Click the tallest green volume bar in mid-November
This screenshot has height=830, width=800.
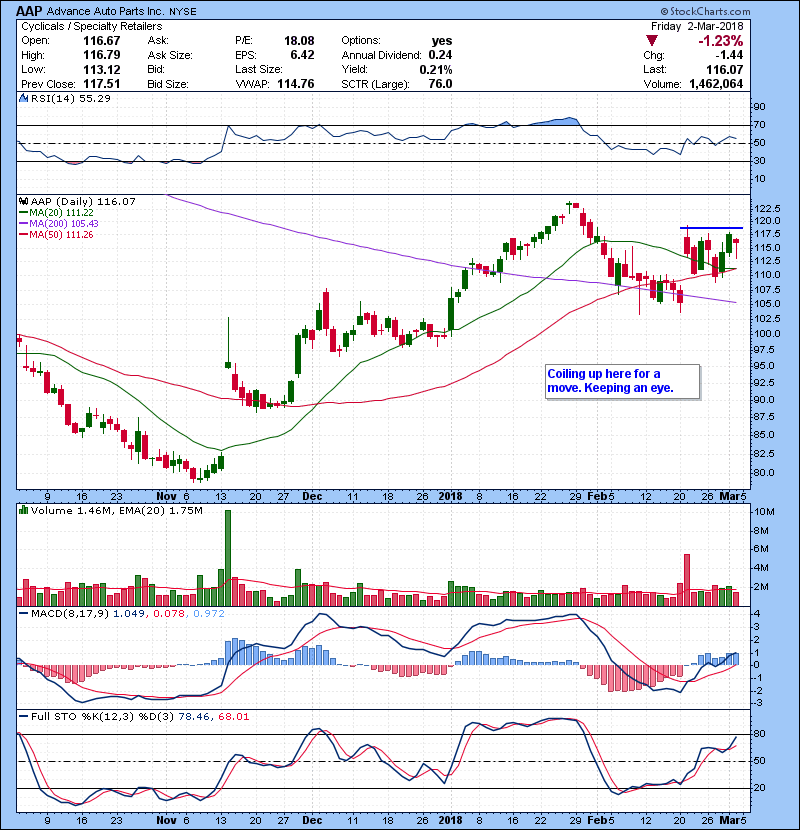pyautogui.click(x=228, y=558)
